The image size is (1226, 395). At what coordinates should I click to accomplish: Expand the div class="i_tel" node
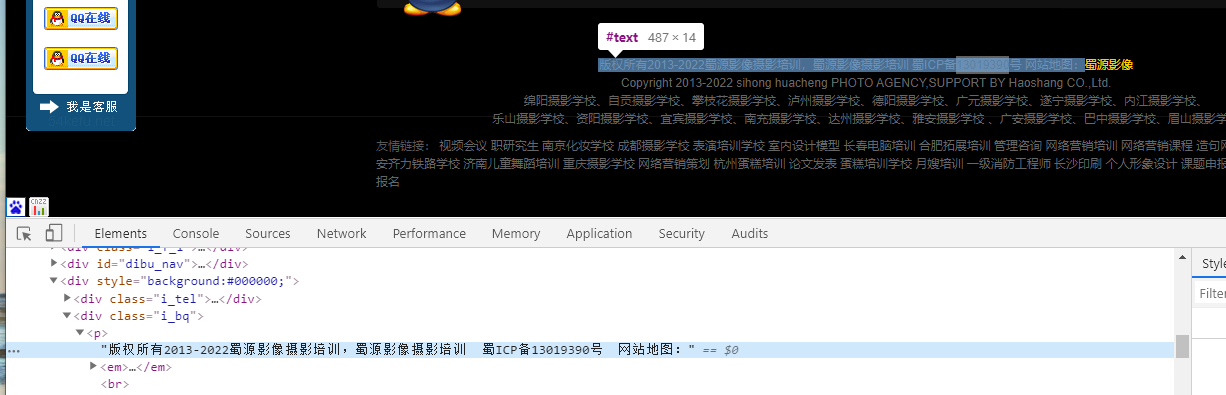(67, 298)
